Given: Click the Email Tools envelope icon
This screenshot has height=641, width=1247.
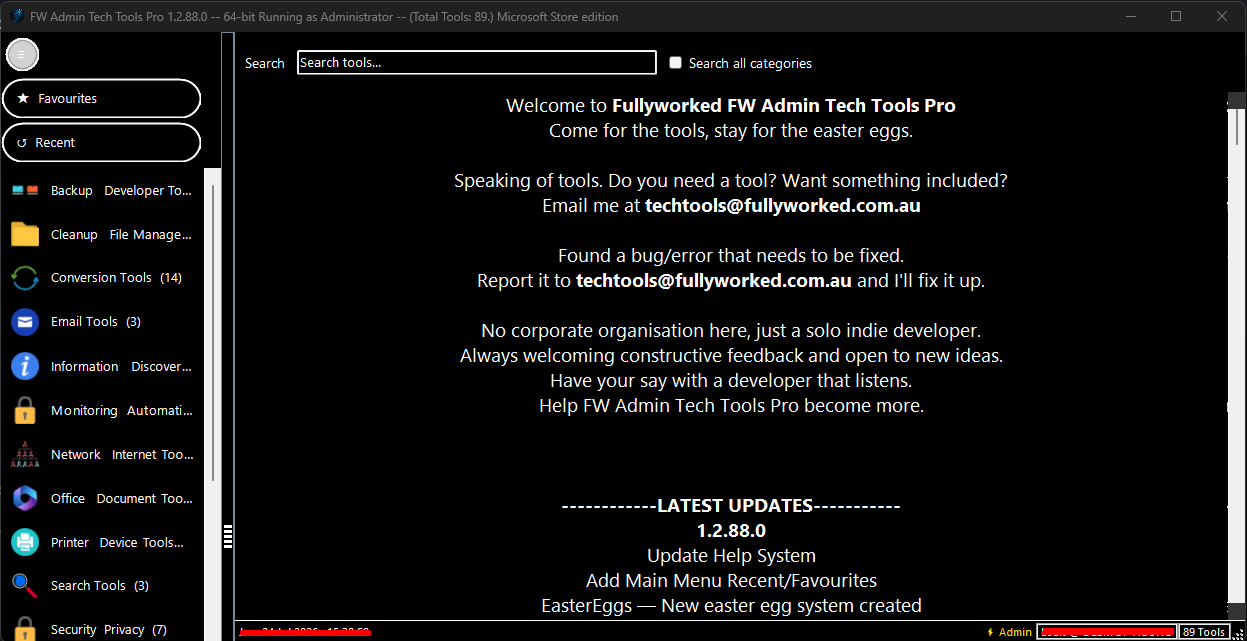Looking at the screenshot, I should click(x=25, y=322).
